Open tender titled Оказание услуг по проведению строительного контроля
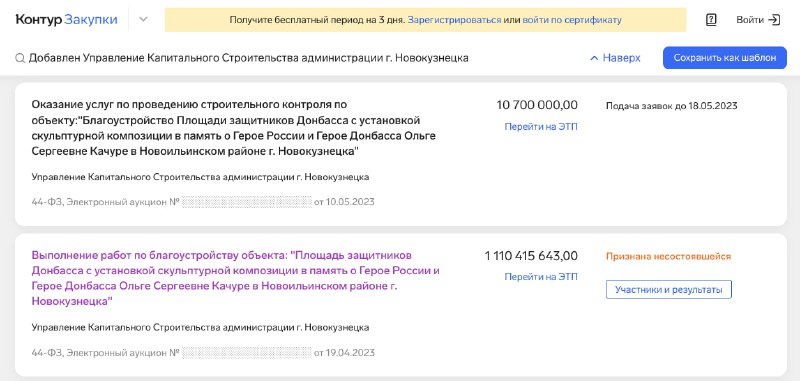The width and height of the screenshot is (800, 381). click(x=234, y=129)
